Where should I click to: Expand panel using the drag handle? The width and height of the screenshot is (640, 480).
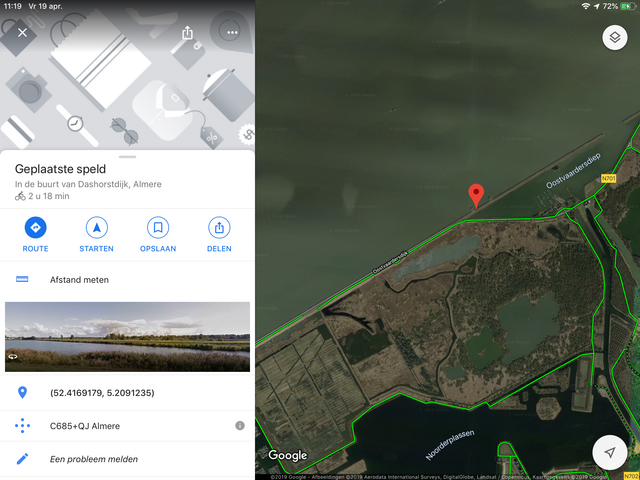pos(128,156)
